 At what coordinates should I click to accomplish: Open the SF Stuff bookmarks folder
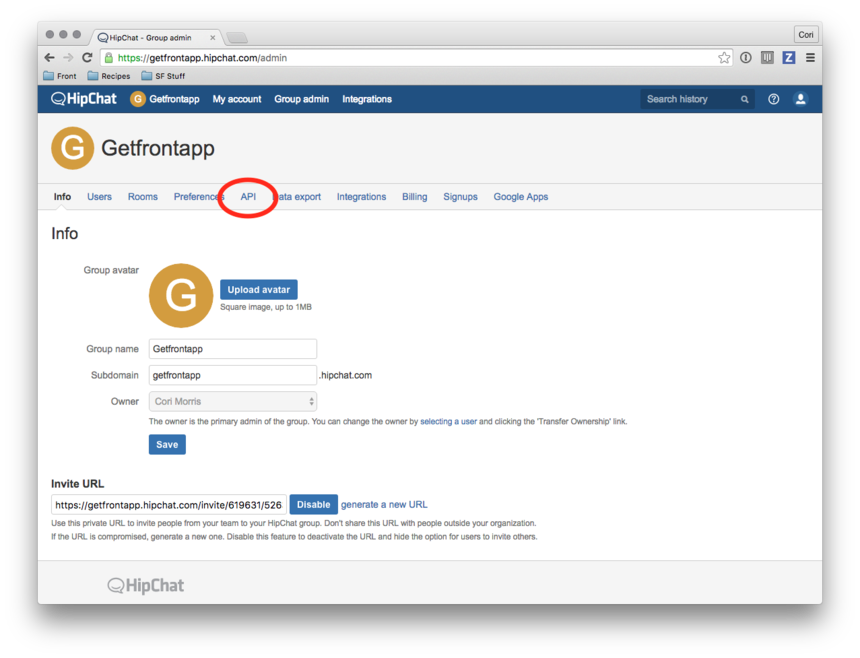pos(163,76)
